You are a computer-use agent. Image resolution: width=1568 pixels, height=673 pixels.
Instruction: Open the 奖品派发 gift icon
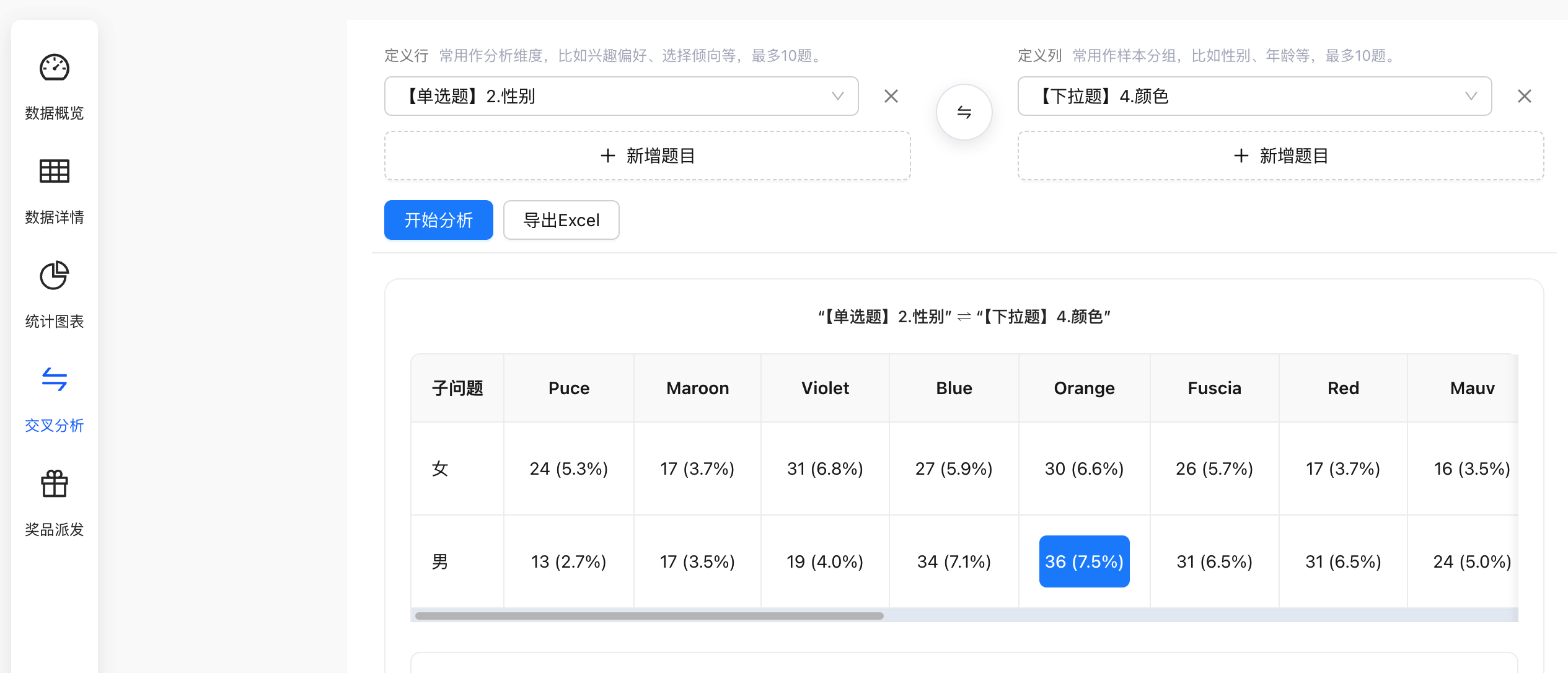(x=55, y=484)
